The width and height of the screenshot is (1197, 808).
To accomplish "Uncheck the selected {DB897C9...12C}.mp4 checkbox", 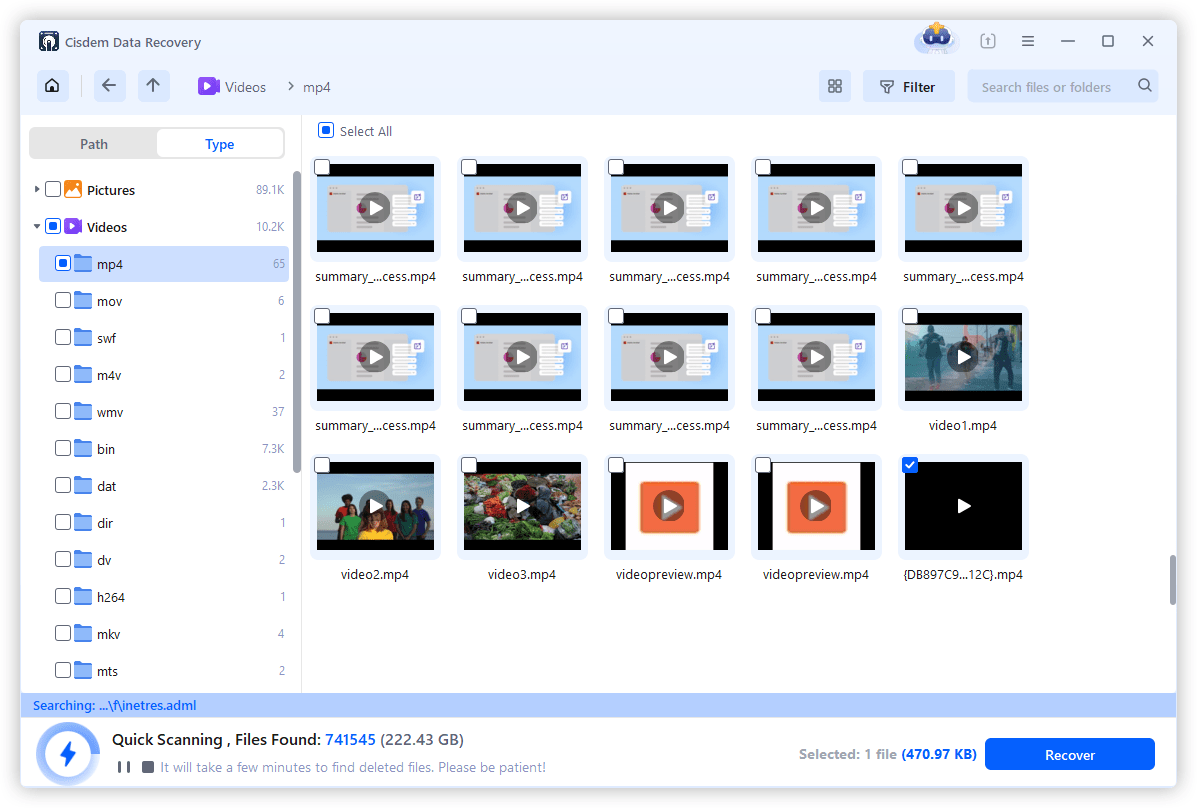I will point(910,465).
